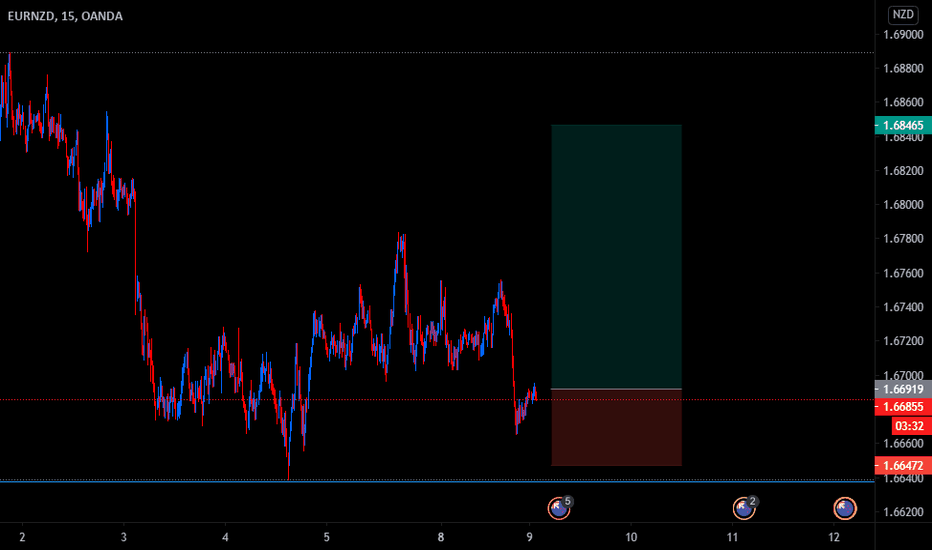This screenshot has width=932, height=550.
Task: Select the 1.66919 entry price label
Action: tap(903, 389)
